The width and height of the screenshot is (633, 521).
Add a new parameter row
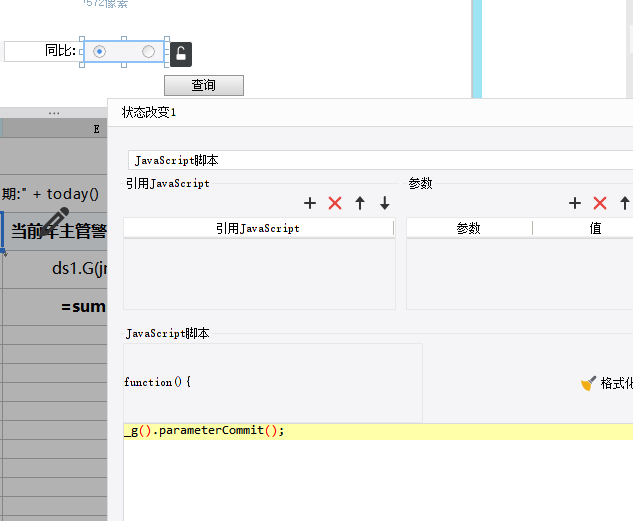coord(575,203)
